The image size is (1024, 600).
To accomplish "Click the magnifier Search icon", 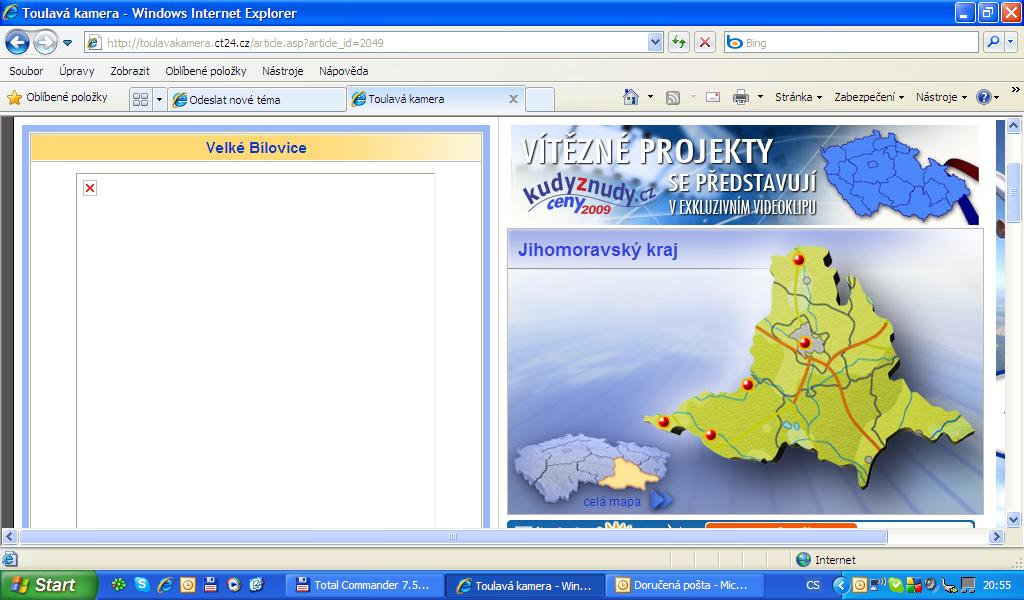I will 993,42.
